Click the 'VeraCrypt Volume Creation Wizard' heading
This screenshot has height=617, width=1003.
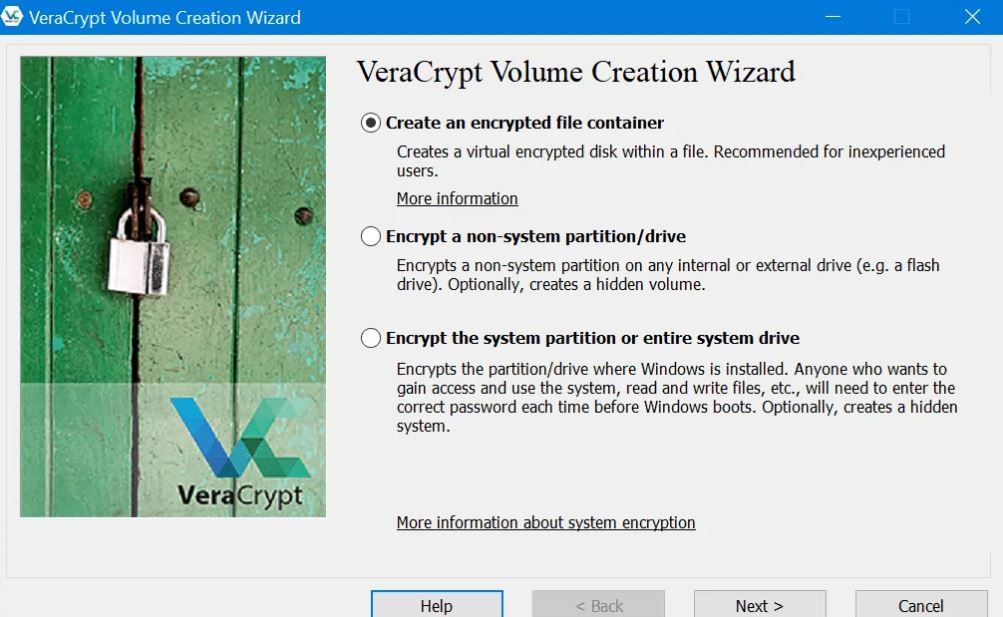[576, 72]
